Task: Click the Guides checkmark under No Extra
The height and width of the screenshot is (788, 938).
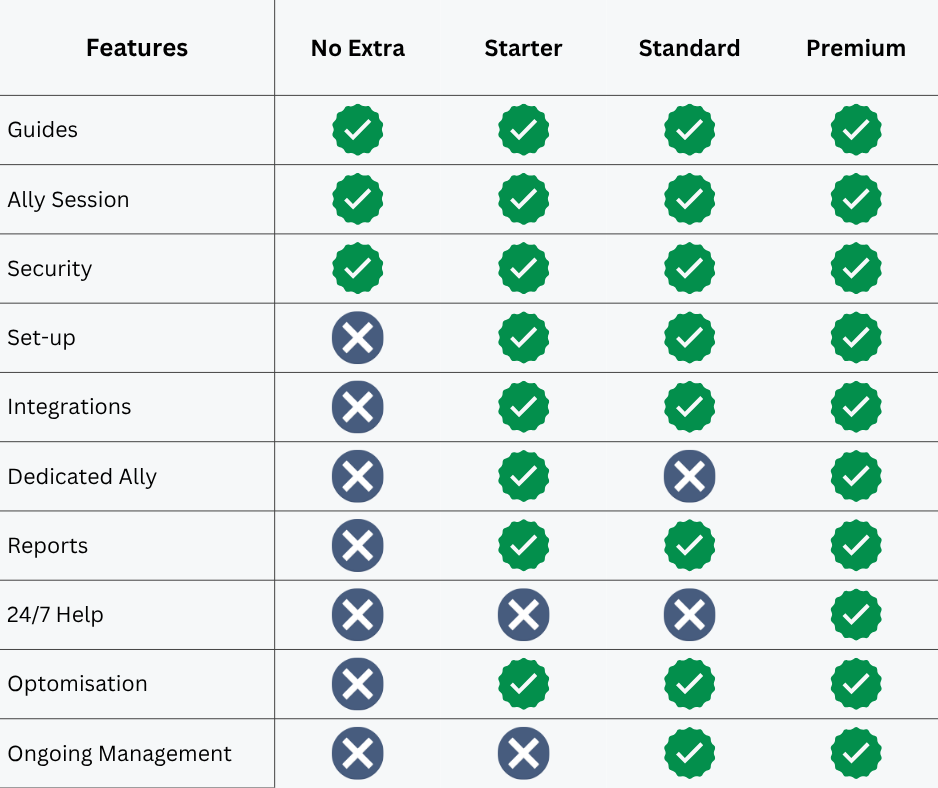Action: click(358, 130)
